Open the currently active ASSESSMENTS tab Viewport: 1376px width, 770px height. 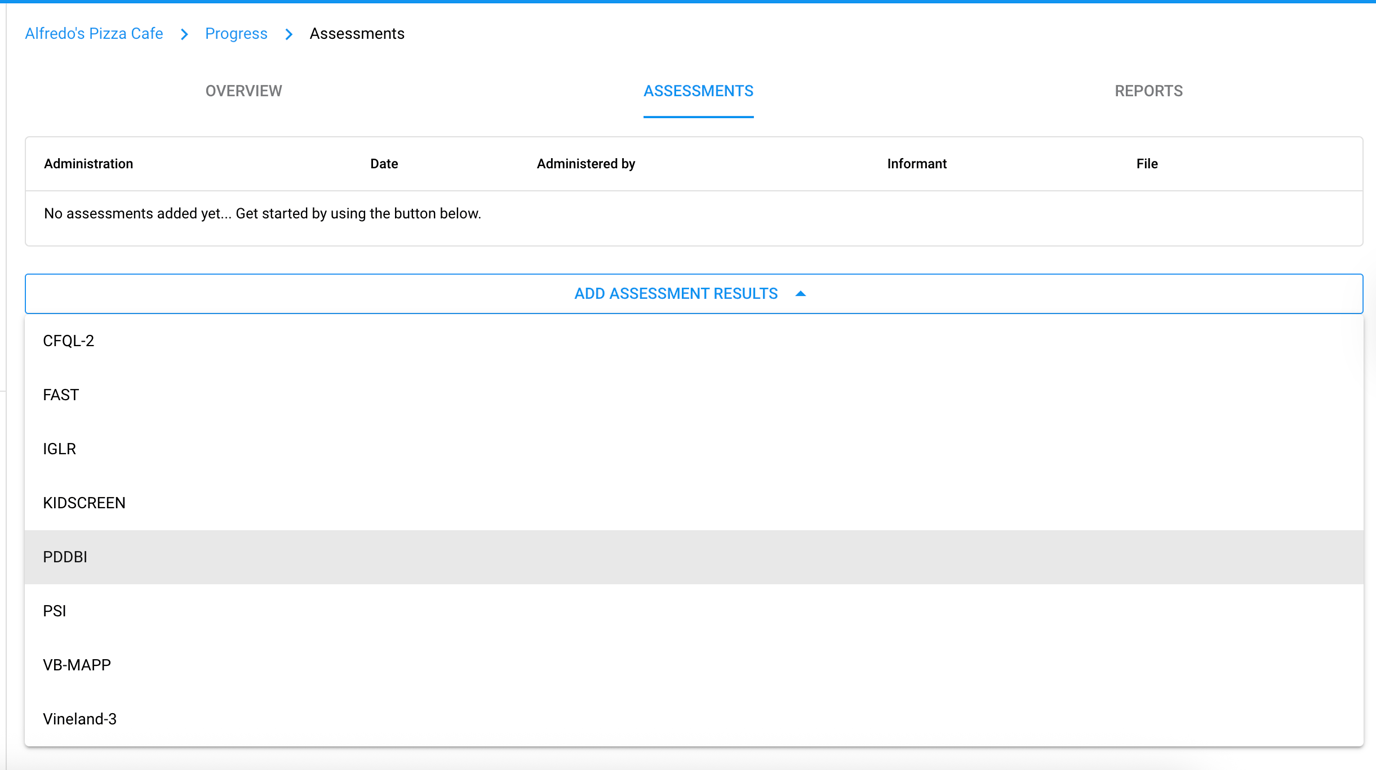(698, 90)
